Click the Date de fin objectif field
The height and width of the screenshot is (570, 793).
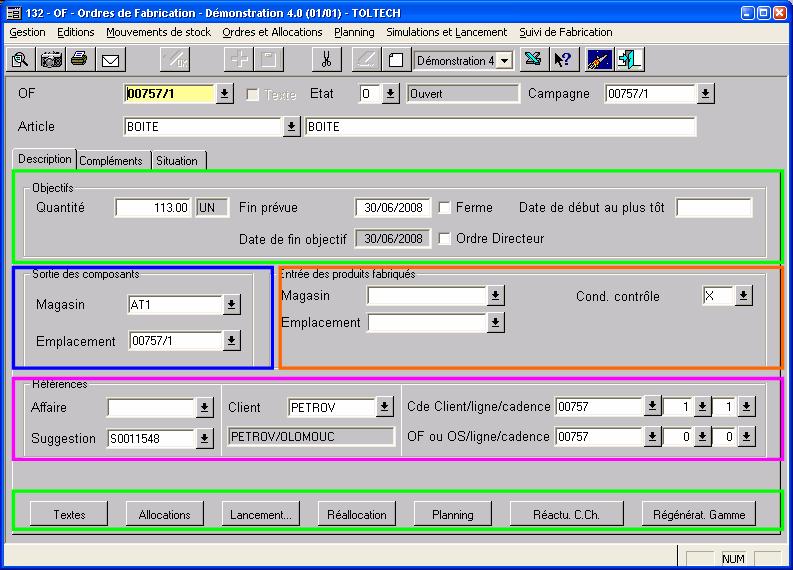393,239
